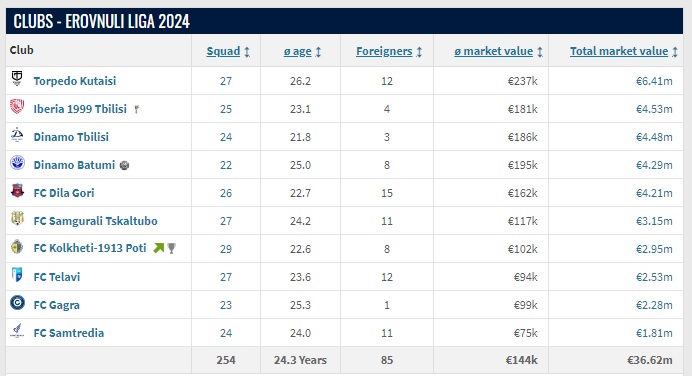Click the green promoted arrow beside Kolkheti-1913 Poti
The width and height of the screenshot is (692, 376).
[x=158, y=248]
